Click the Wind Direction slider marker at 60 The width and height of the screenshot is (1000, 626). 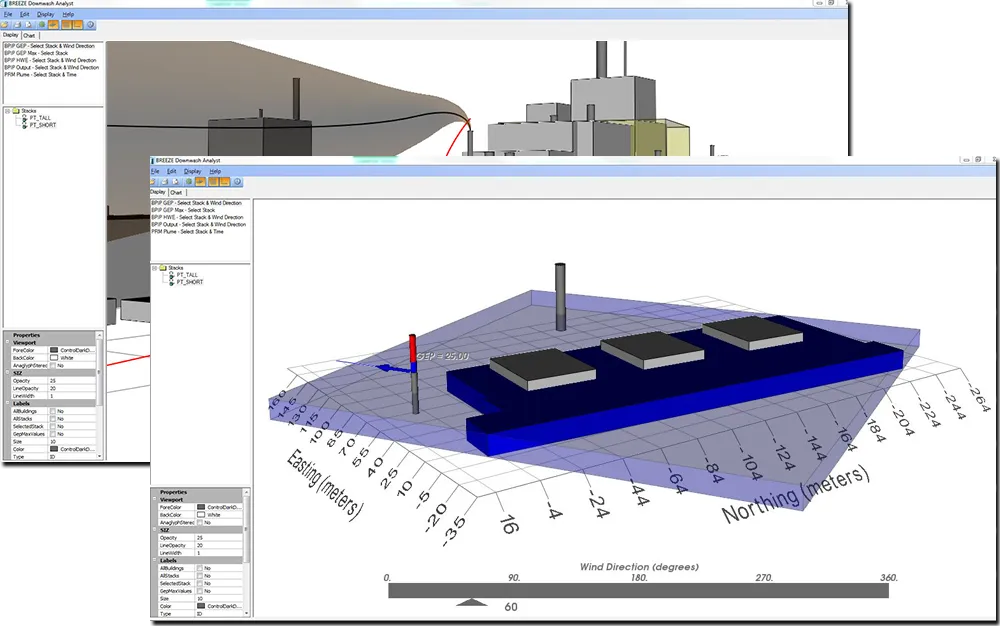tap(471, 603)
